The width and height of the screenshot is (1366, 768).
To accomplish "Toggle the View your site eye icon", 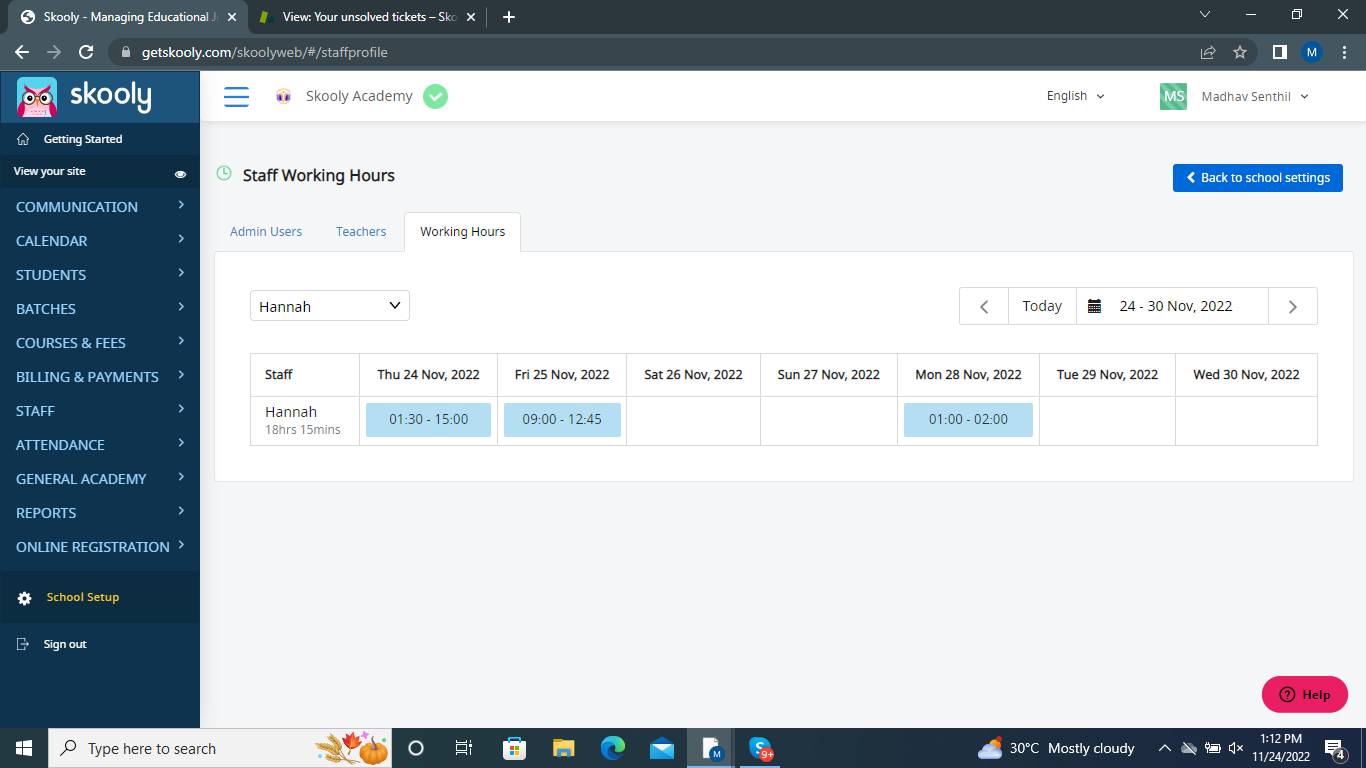I will pyautogui.click(x=180, y=173).
